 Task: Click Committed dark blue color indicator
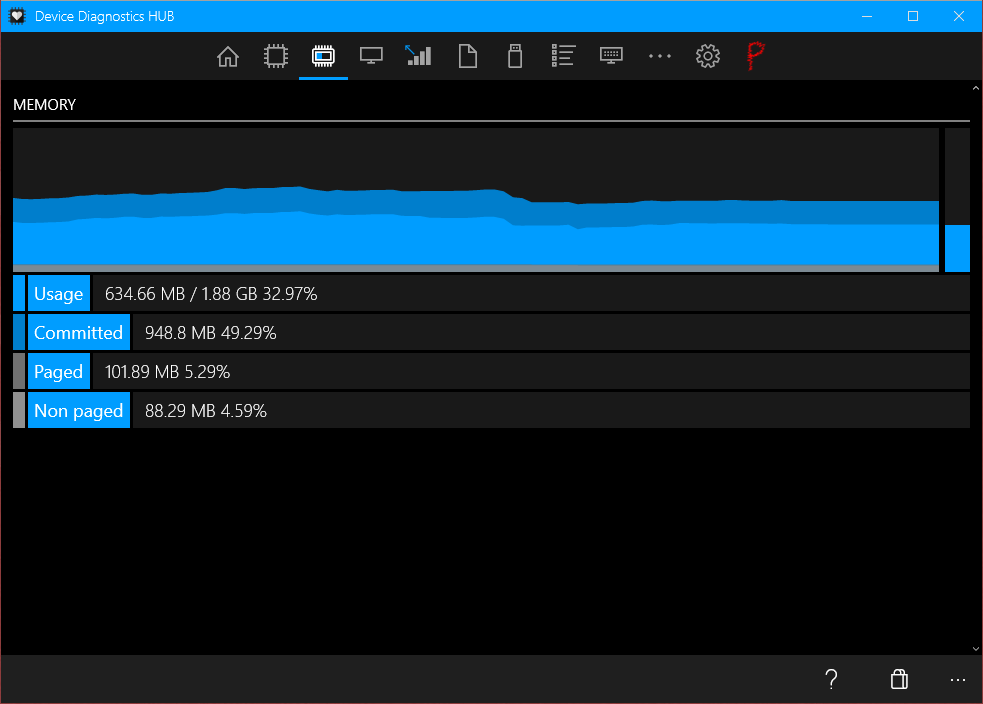click(x=19, y=332)
